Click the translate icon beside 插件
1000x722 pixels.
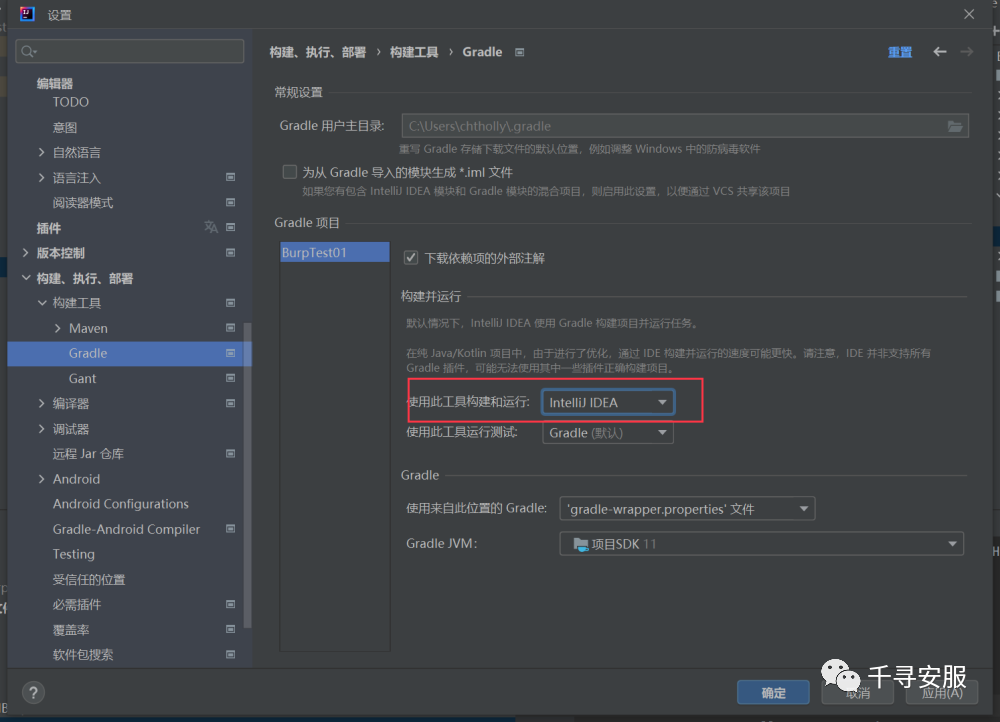tap(210, 227)
